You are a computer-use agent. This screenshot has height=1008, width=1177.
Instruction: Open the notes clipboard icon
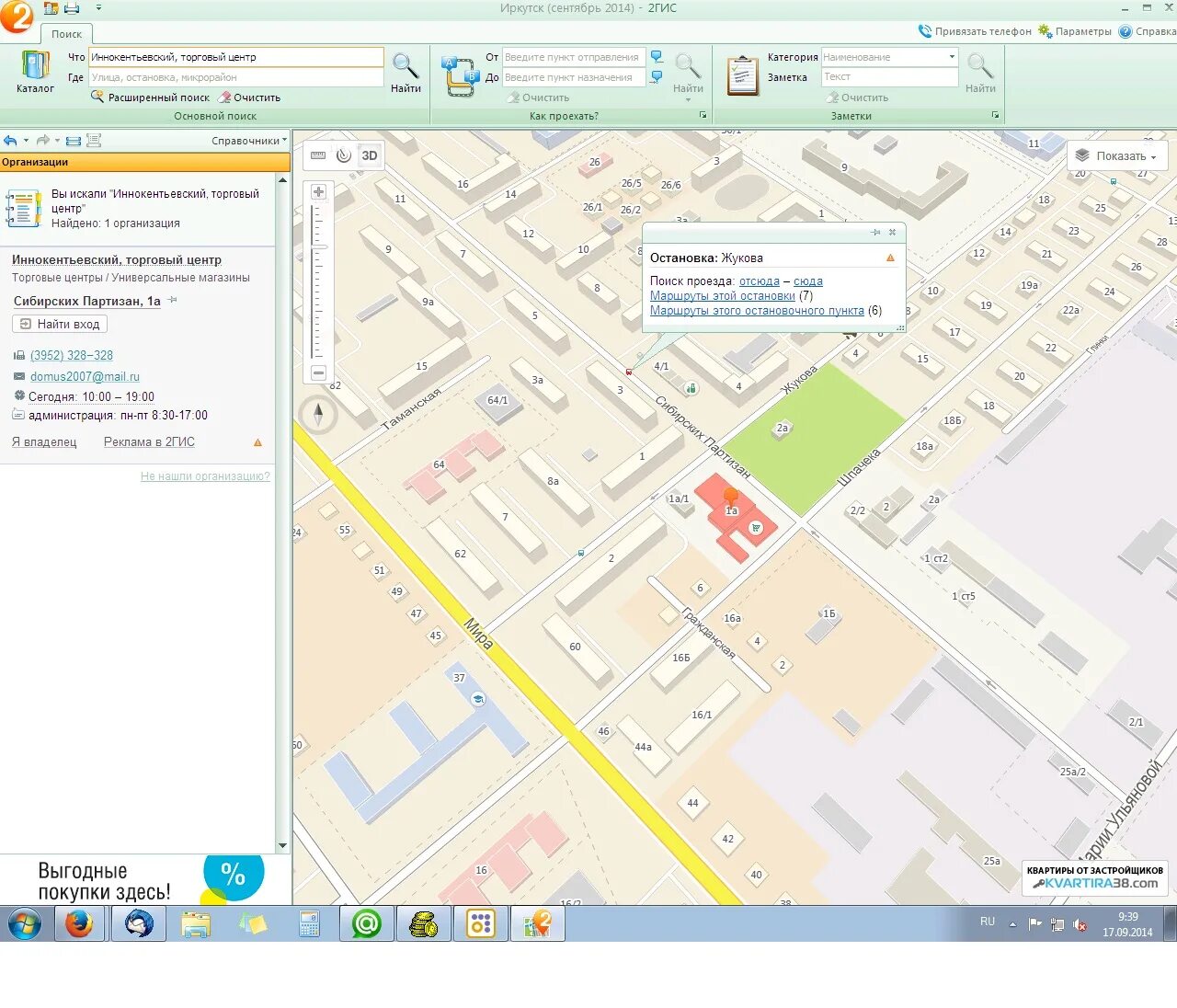click(742, 75)
